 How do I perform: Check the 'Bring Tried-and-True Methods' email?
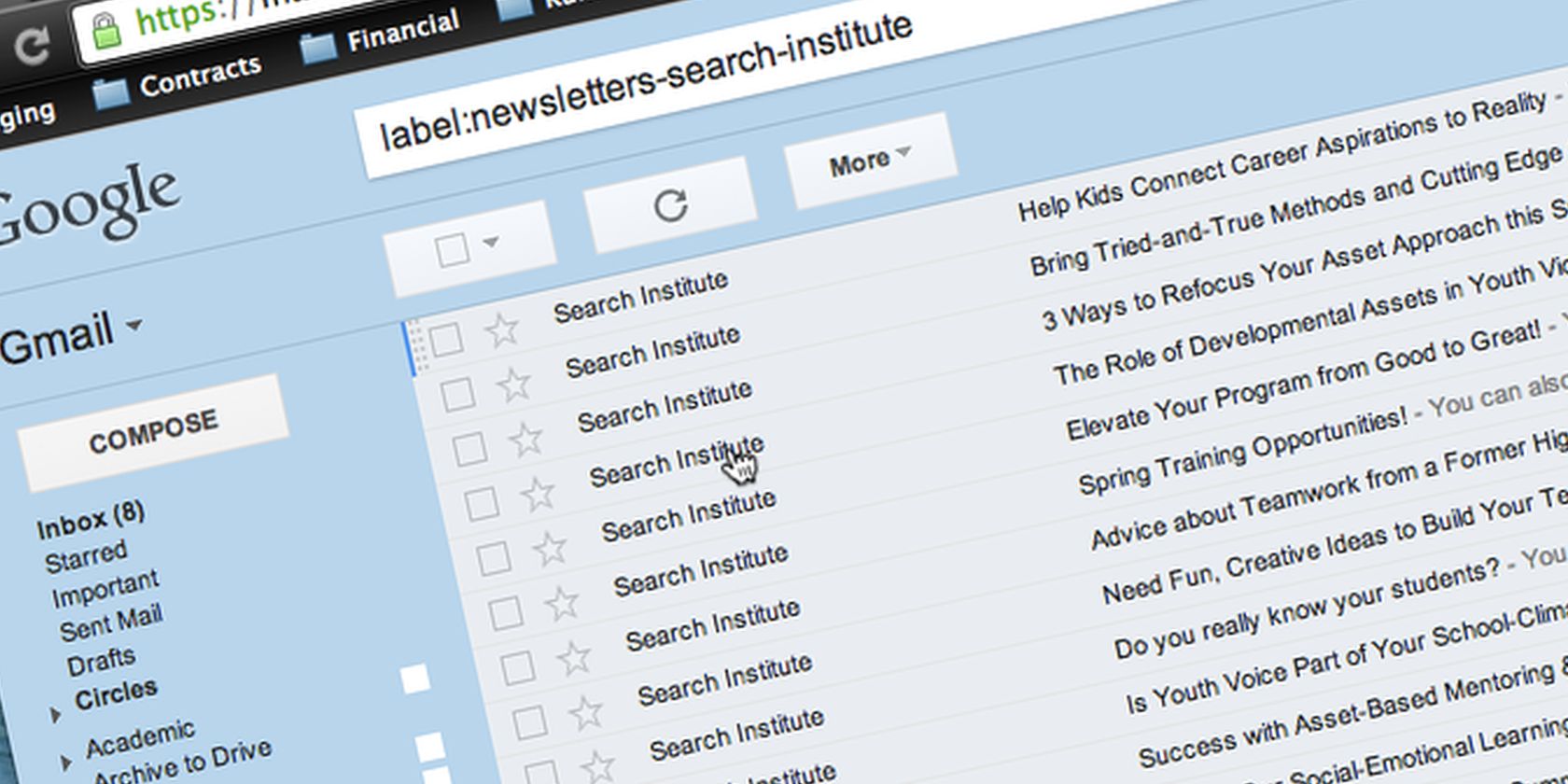coord(458,395)
